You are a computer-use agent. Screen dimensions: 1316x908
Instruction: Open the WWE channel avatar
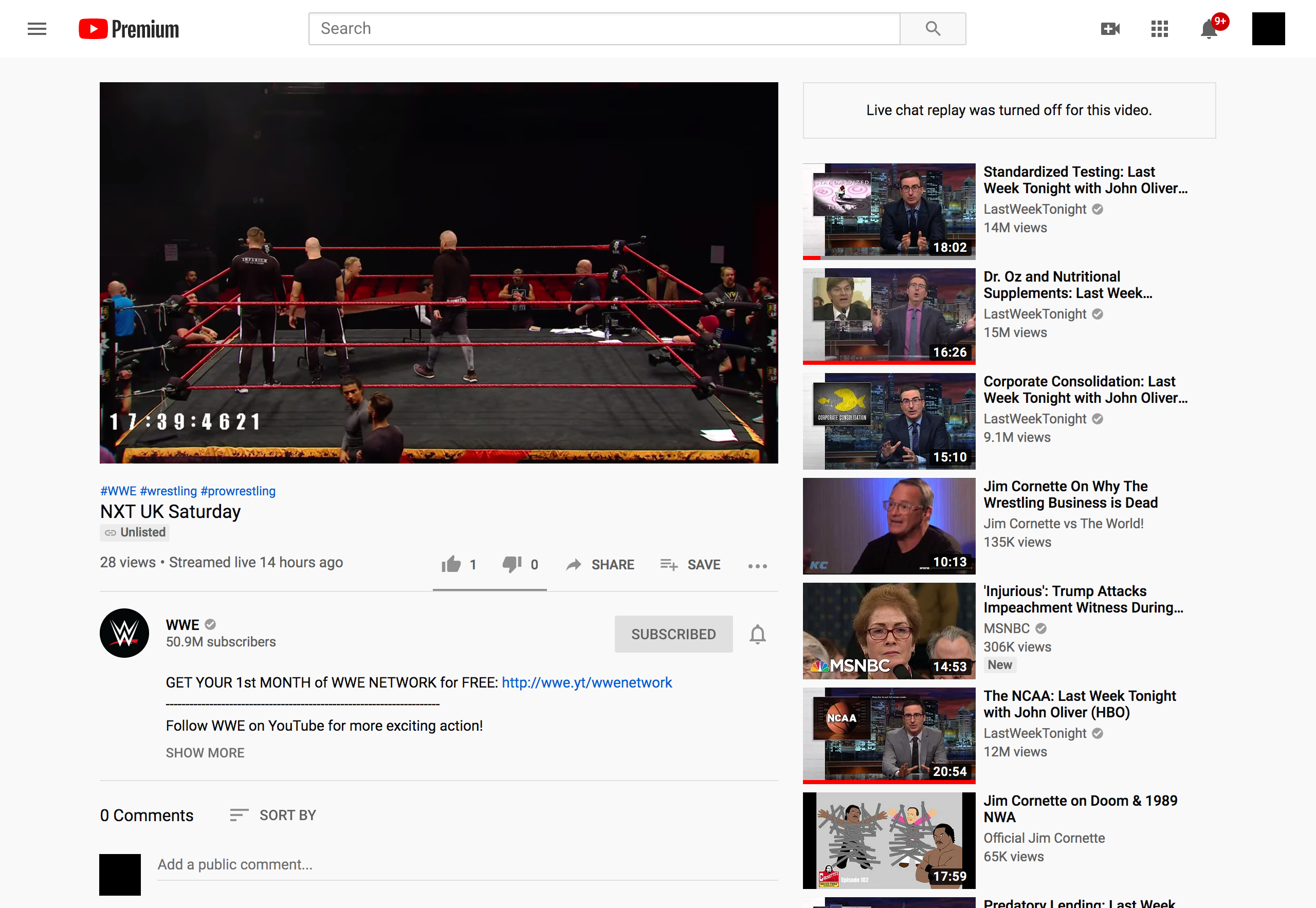(124, 633)
